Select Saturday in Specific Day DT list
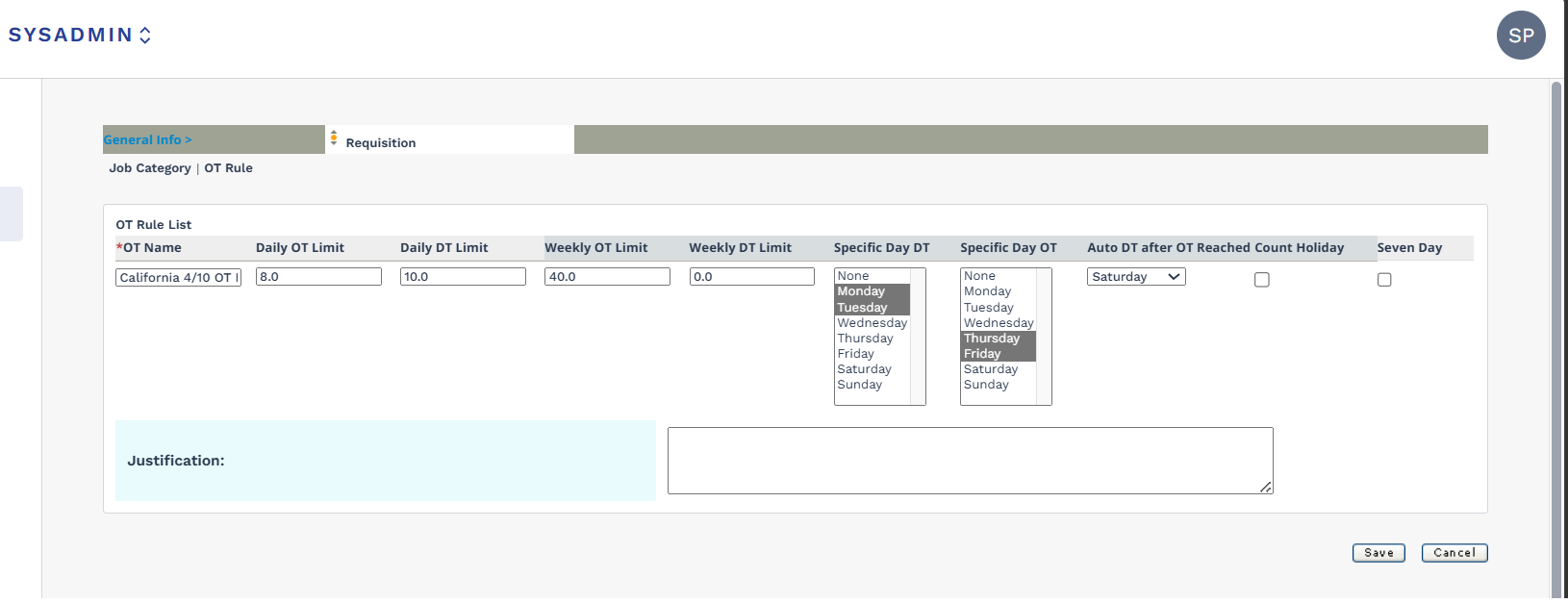1568x603 pixels. point(872,369)
